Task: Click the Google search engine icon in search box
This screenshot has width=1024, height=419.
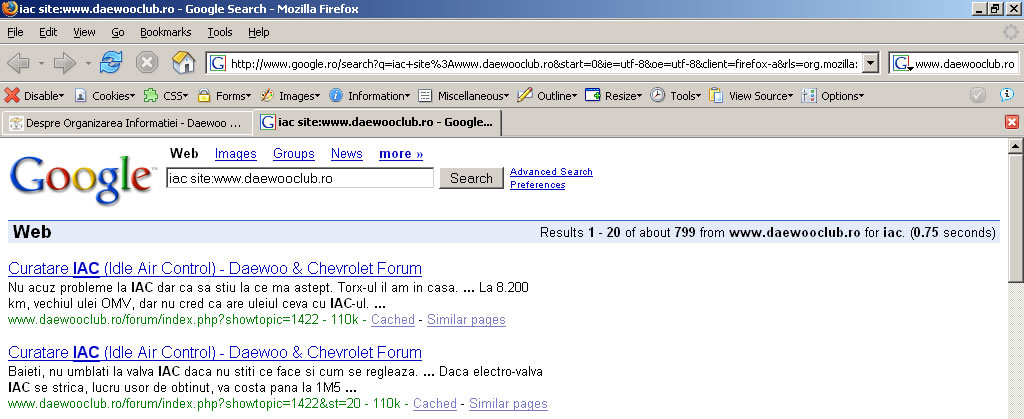Action: coord(902,63)
